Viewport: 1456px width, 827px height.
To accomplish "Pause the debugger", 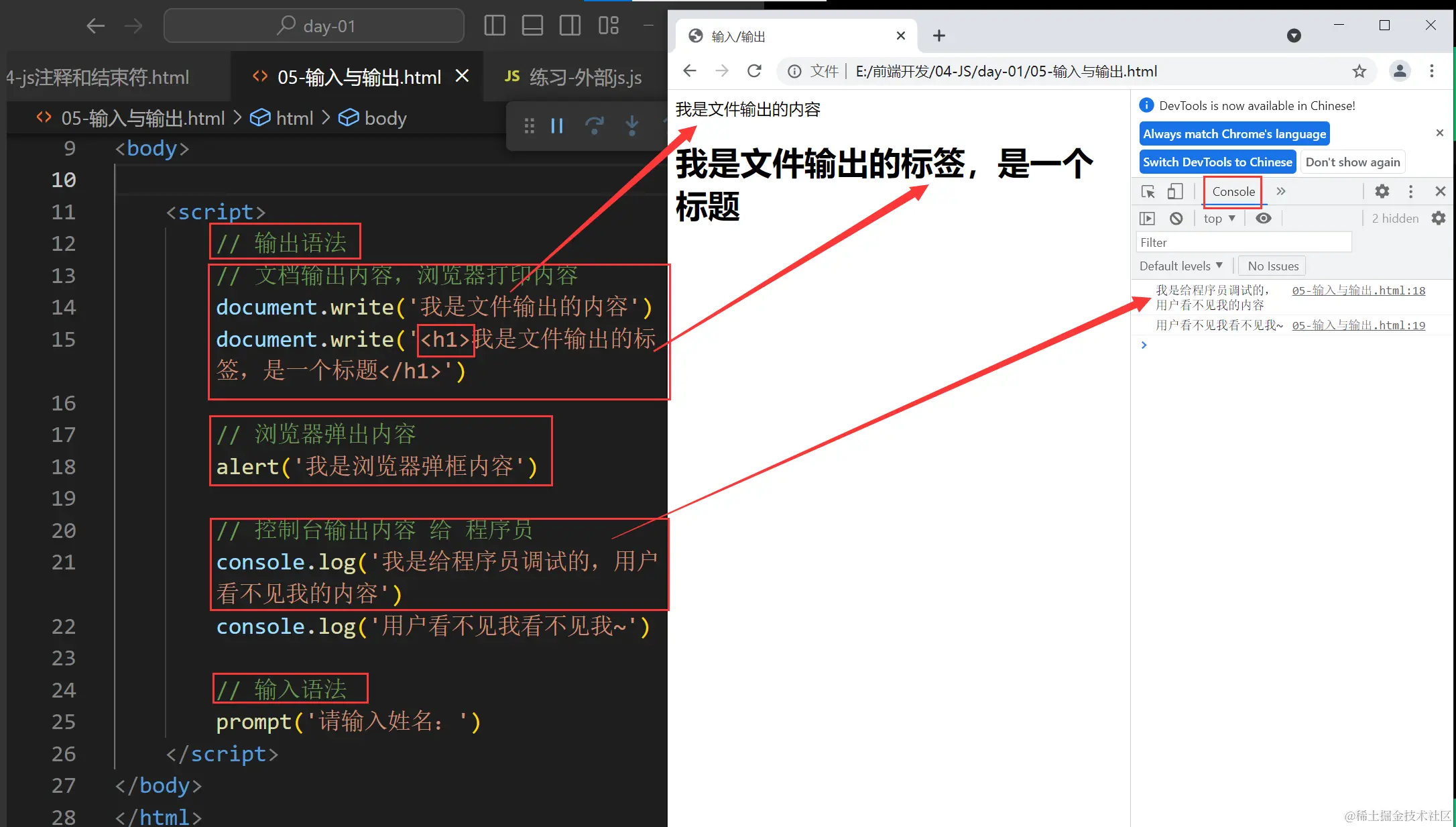I will (x=557, y=125).
